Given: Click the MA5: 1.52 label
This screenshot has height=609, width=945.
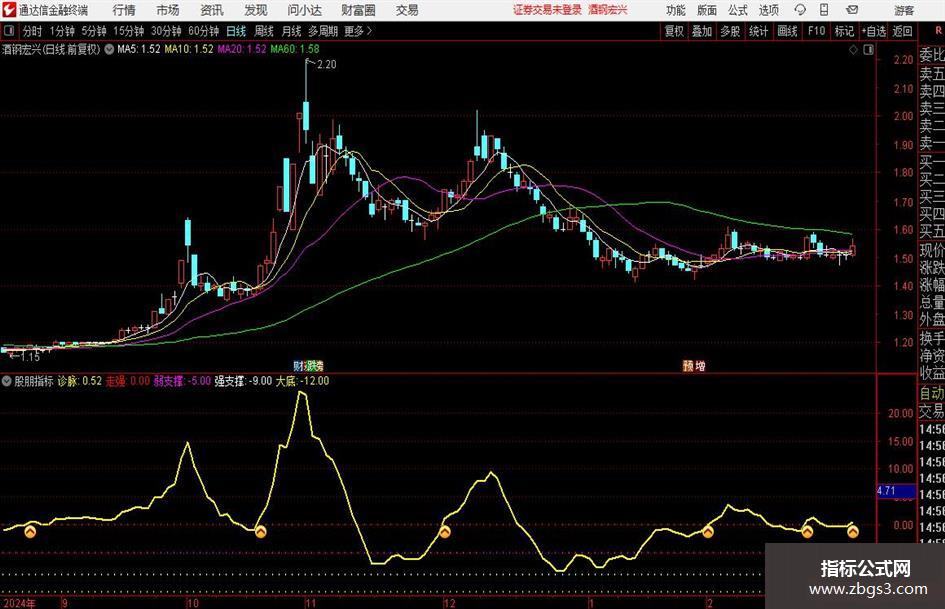Looking at the screenshot, I should [139, 49].
